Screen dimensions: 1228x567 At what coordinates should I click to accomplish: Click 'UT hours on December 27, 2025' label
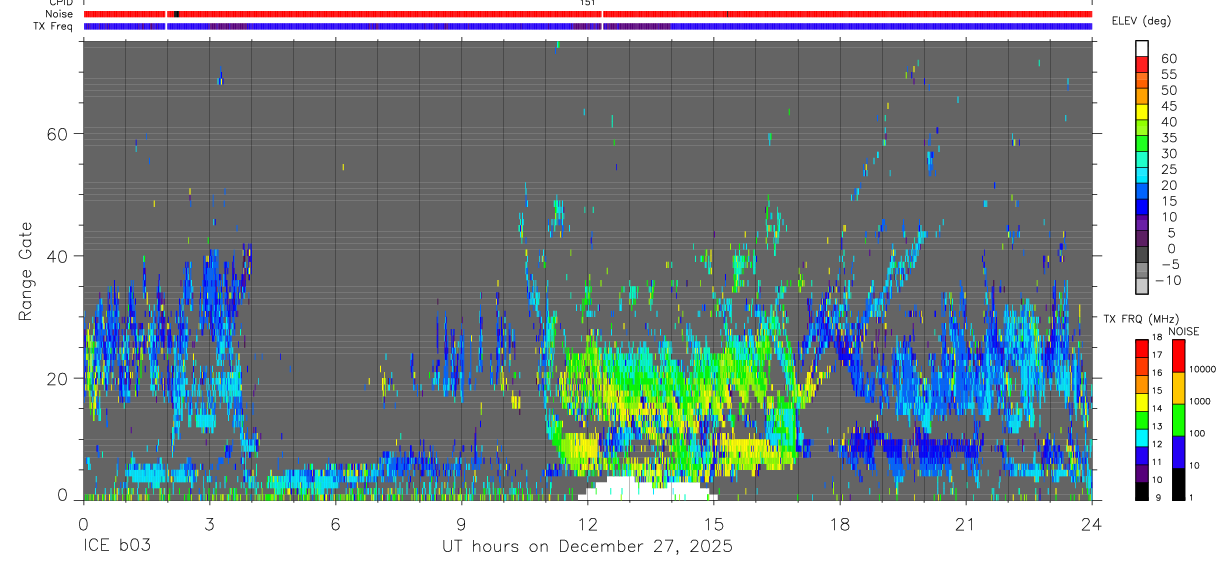click(588, 547)
